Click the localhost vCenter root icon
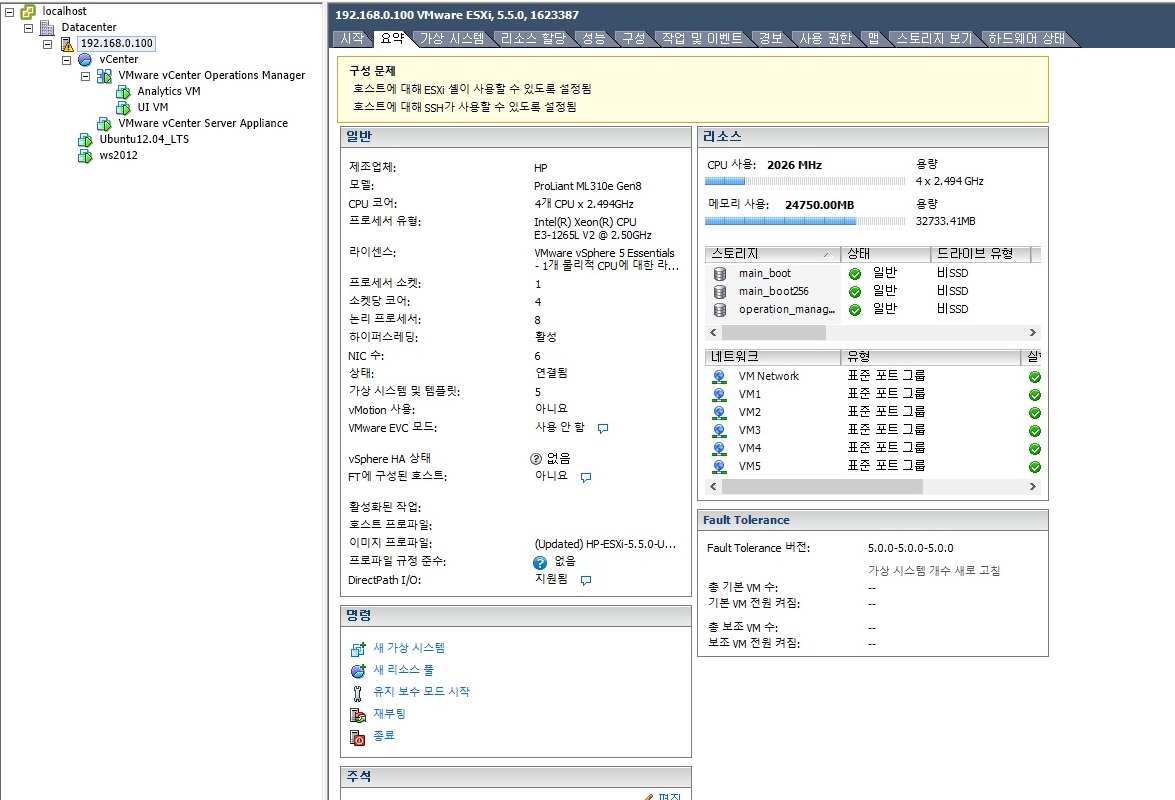Image resolution: width=1175 pixels, height=800 pixels. click(28, 11)
